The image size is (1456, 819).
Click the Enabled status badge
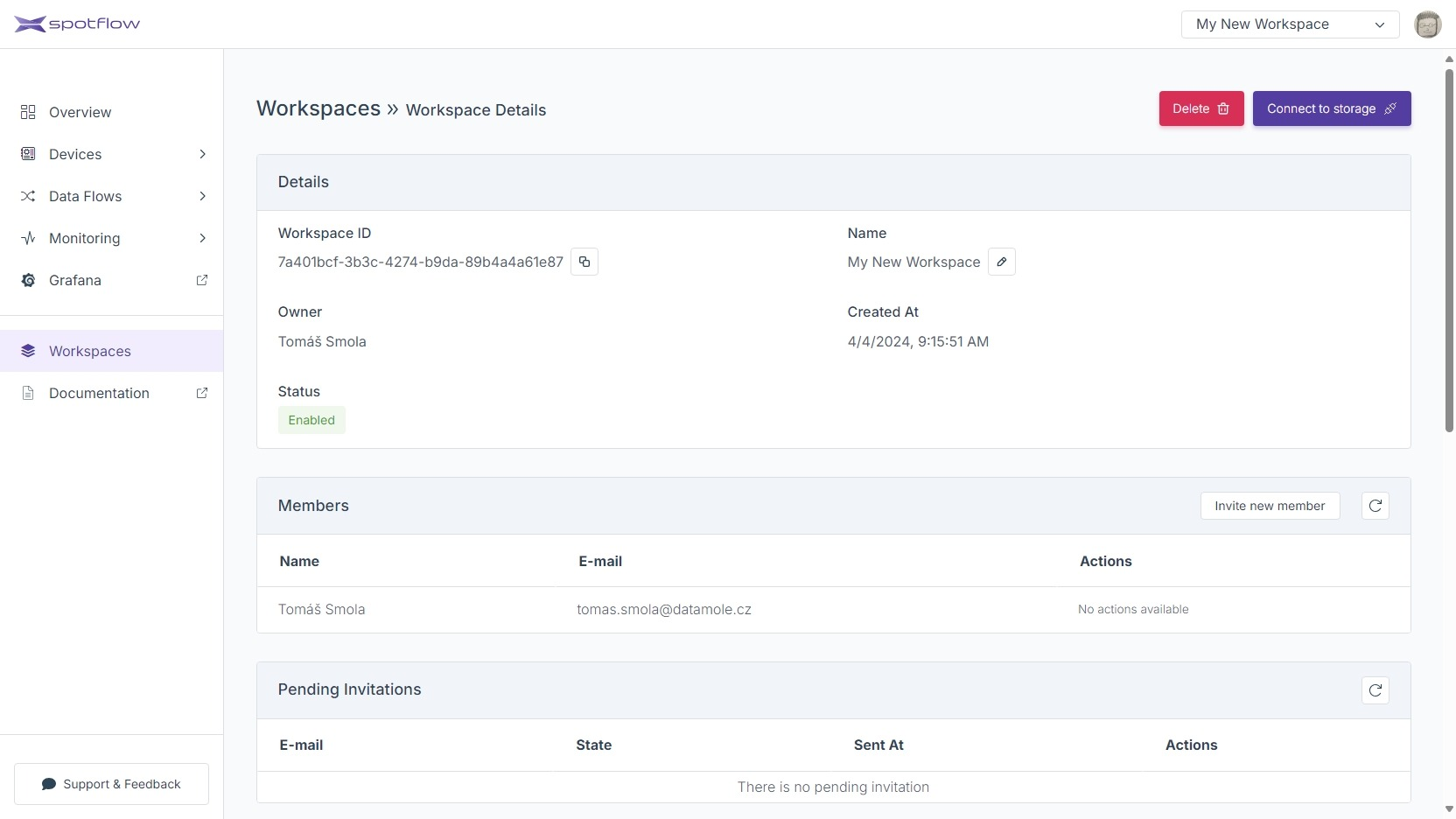tap(311, 420)
